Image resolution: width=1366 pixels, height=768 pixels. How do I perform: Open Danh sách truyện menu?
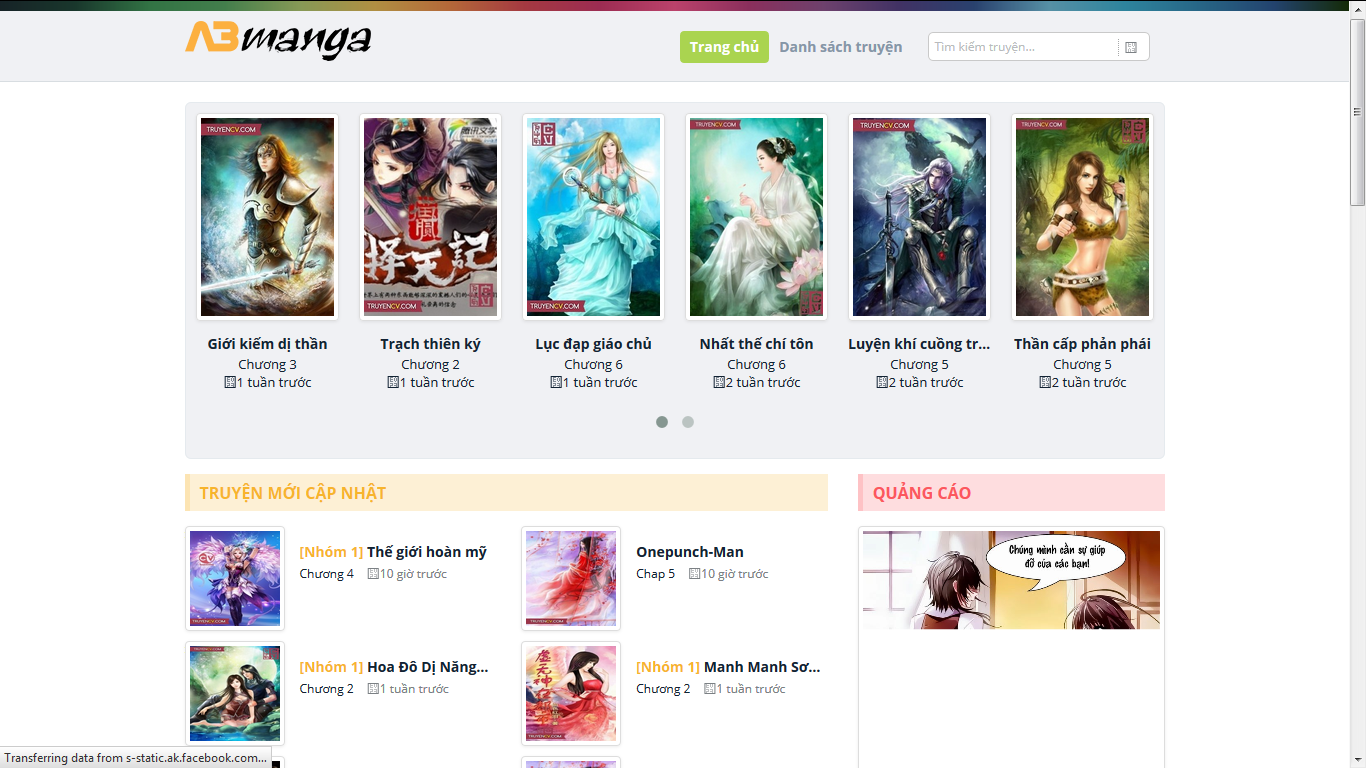841,47
